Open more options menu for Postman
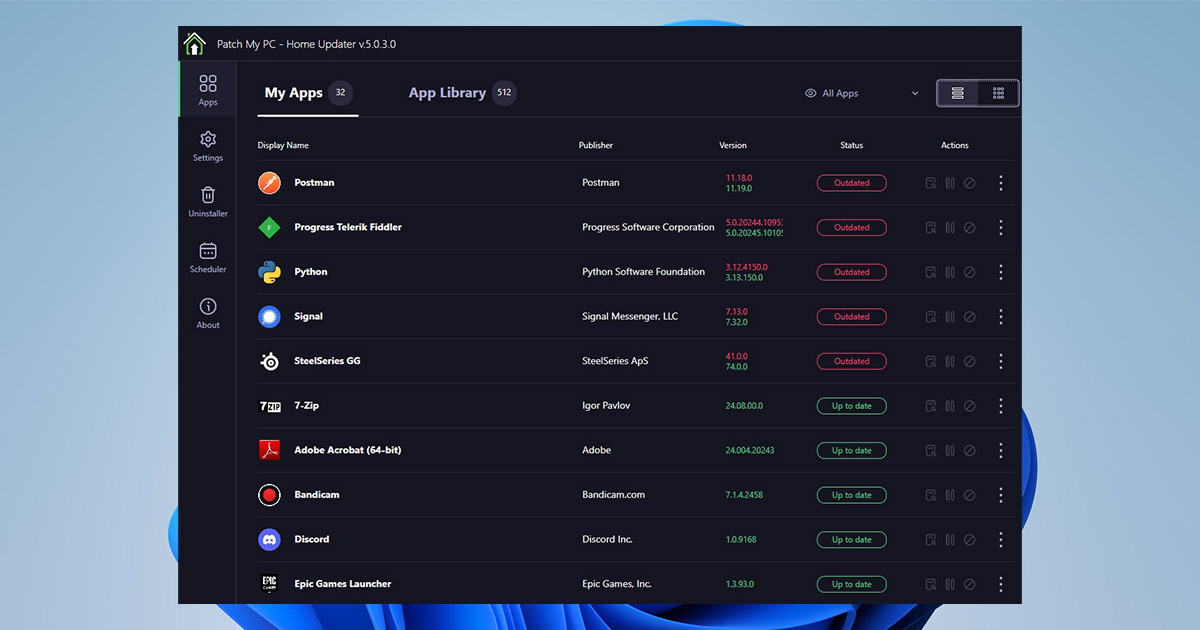 (1001, 183)
